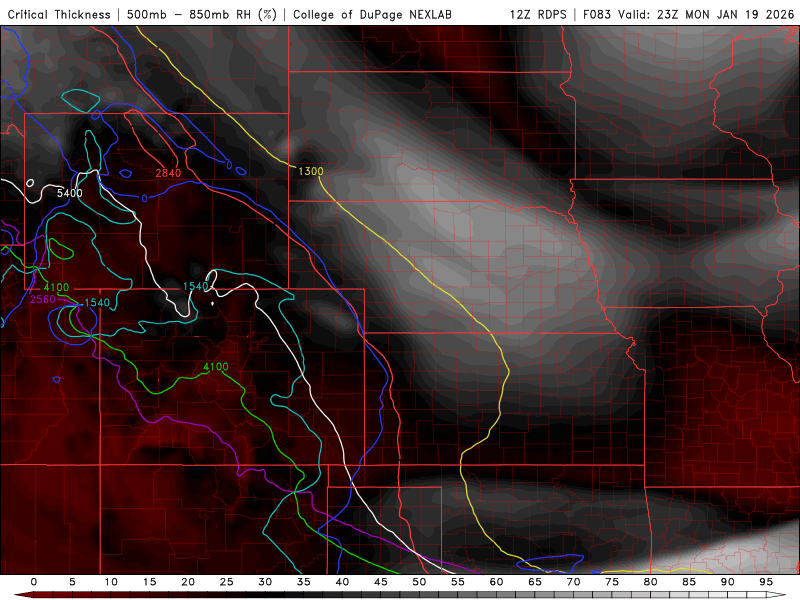Select the "10" color bar tick label
The height and width of the screenshot is (600, 800).
tap(111, 582)
